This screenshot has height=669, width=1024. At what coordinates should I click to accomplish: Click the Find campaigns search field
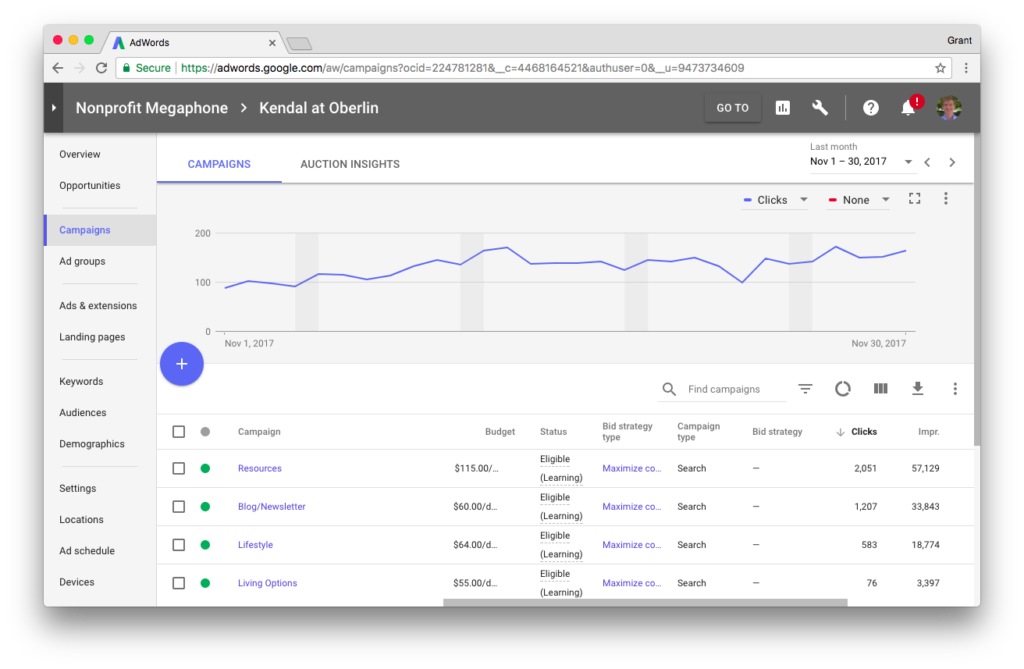(736, 389)
